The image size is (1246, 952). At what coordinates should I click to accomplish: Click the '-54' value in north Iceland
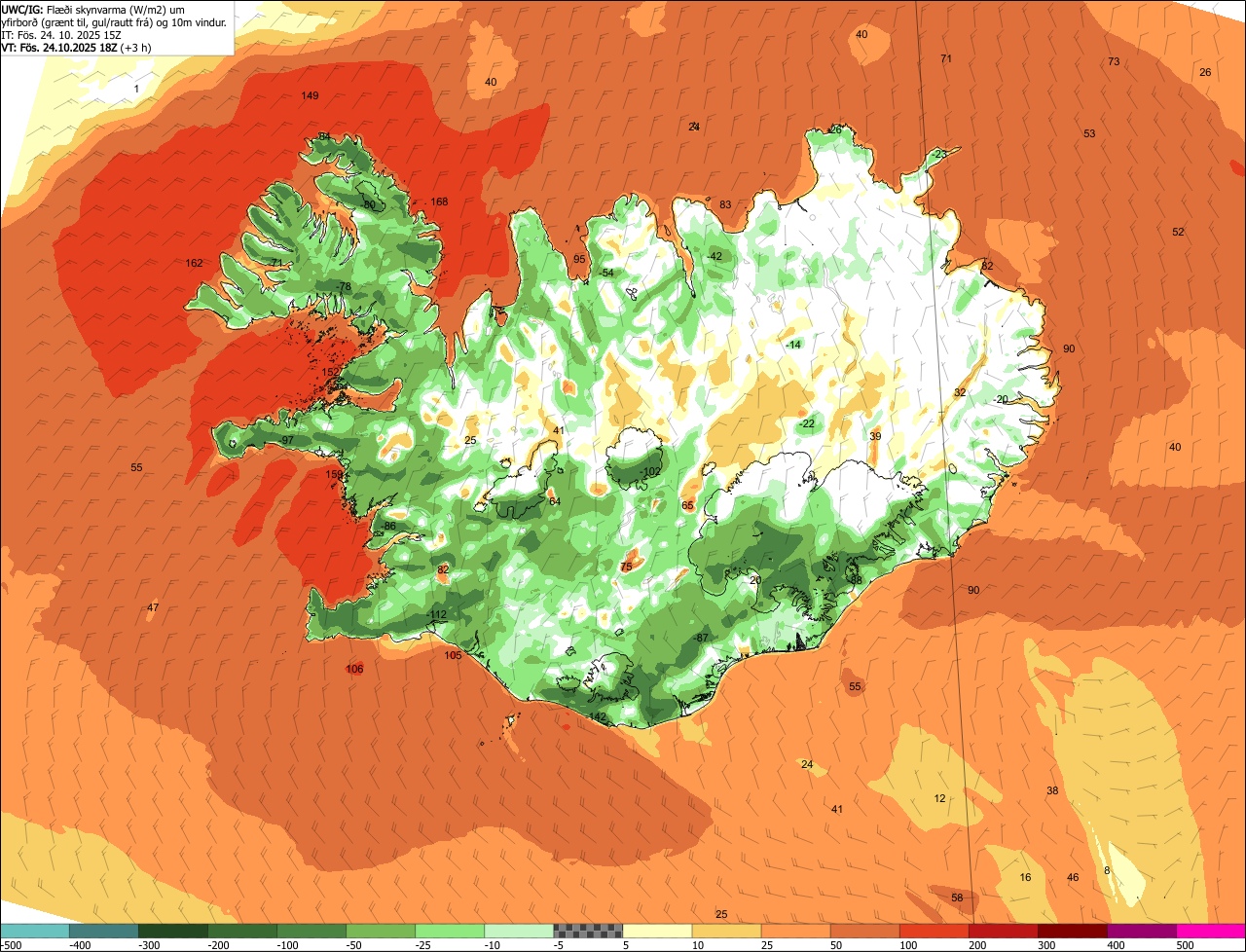(606, 273)
